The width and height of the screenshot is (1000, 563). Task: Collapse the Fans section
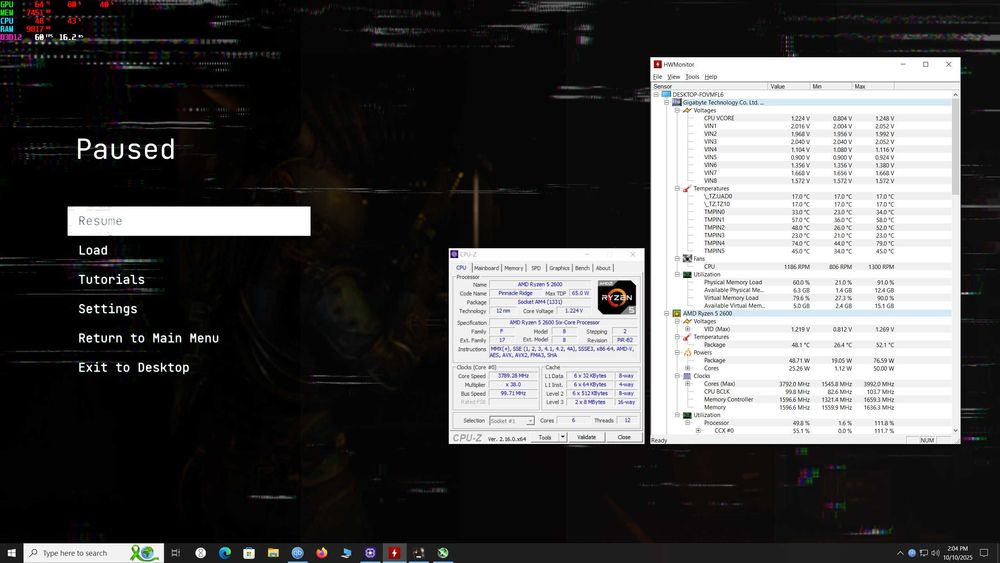tap(677, 259)
